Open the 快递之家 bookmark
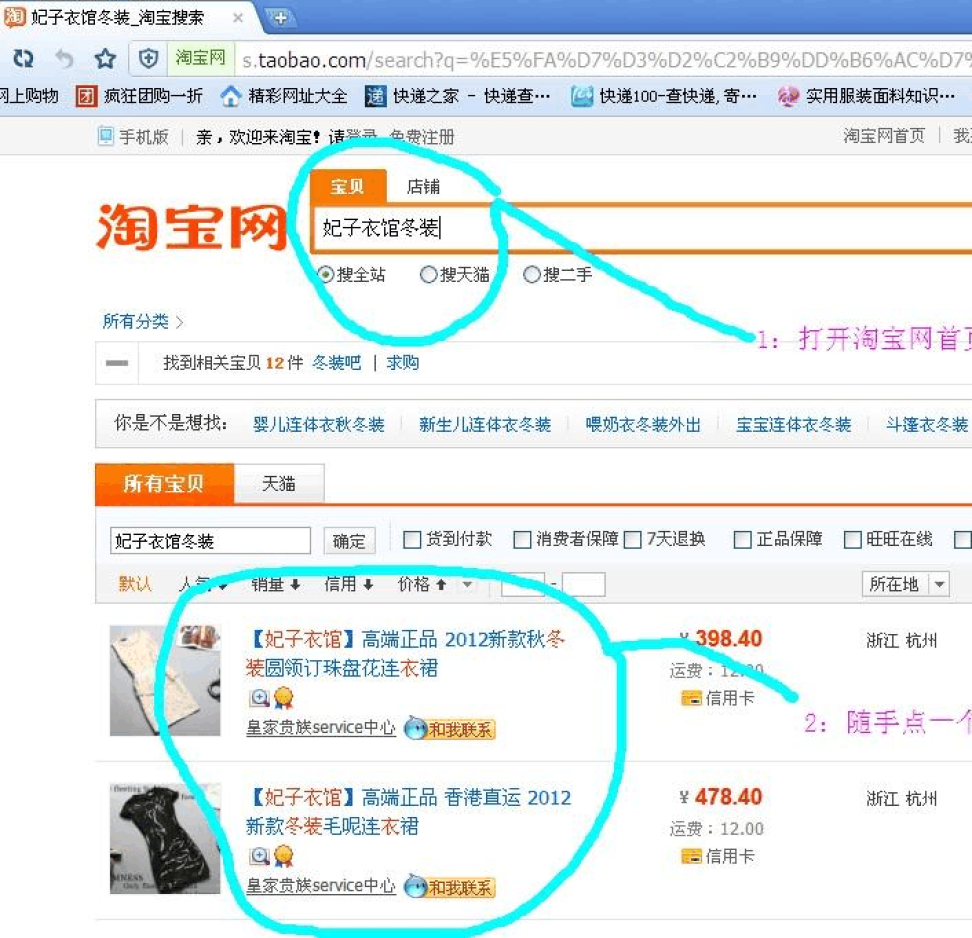This screenshot has height=938, width=972. [458, 96]
